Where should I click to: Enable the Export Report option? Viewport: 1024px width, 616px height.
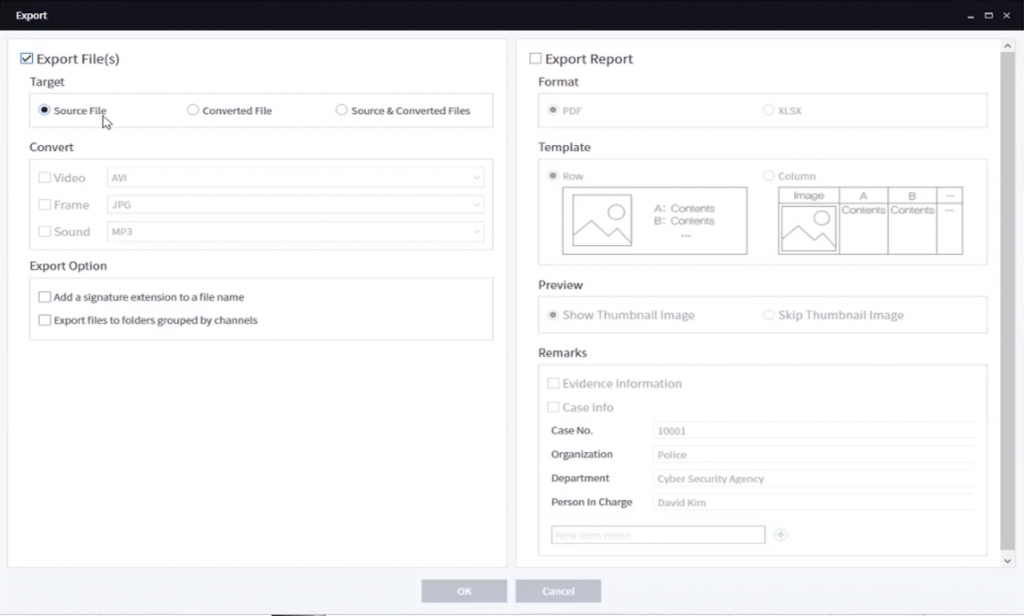(535, 58)
